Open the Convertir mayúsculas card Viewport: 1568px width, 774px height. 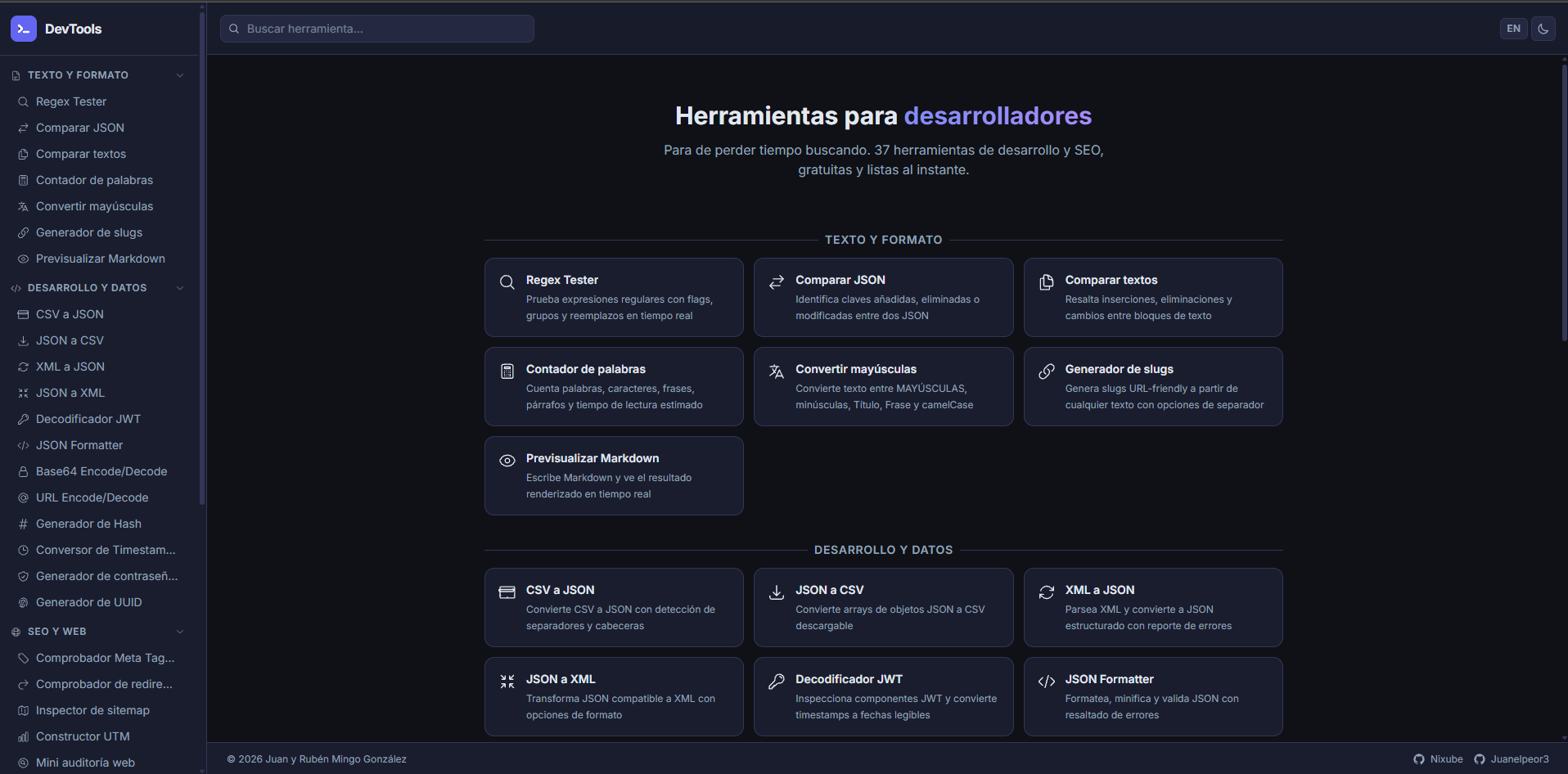(883, 386)
